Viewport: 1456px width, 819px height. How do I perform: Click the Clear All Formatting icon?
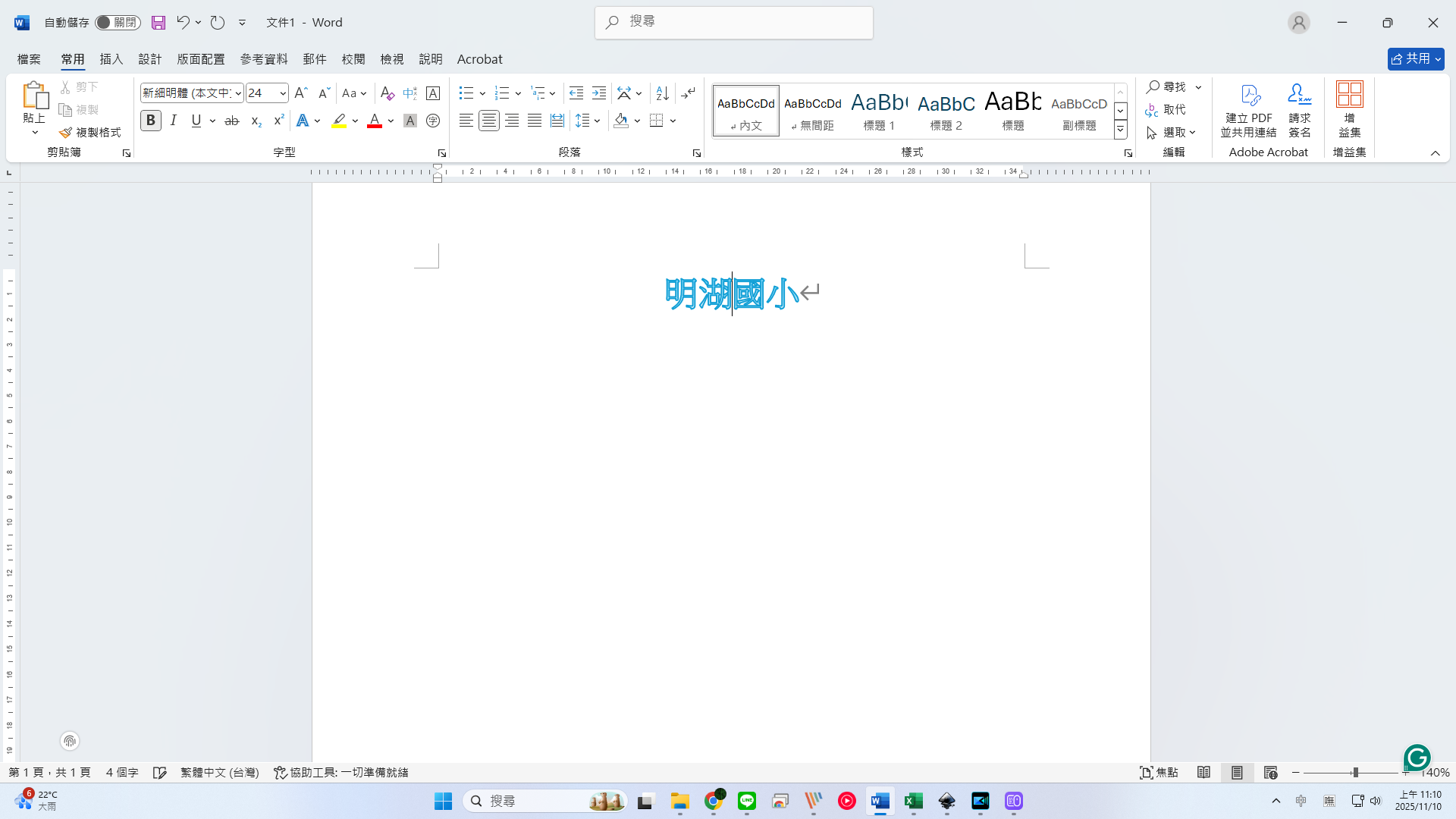(387, 93)
